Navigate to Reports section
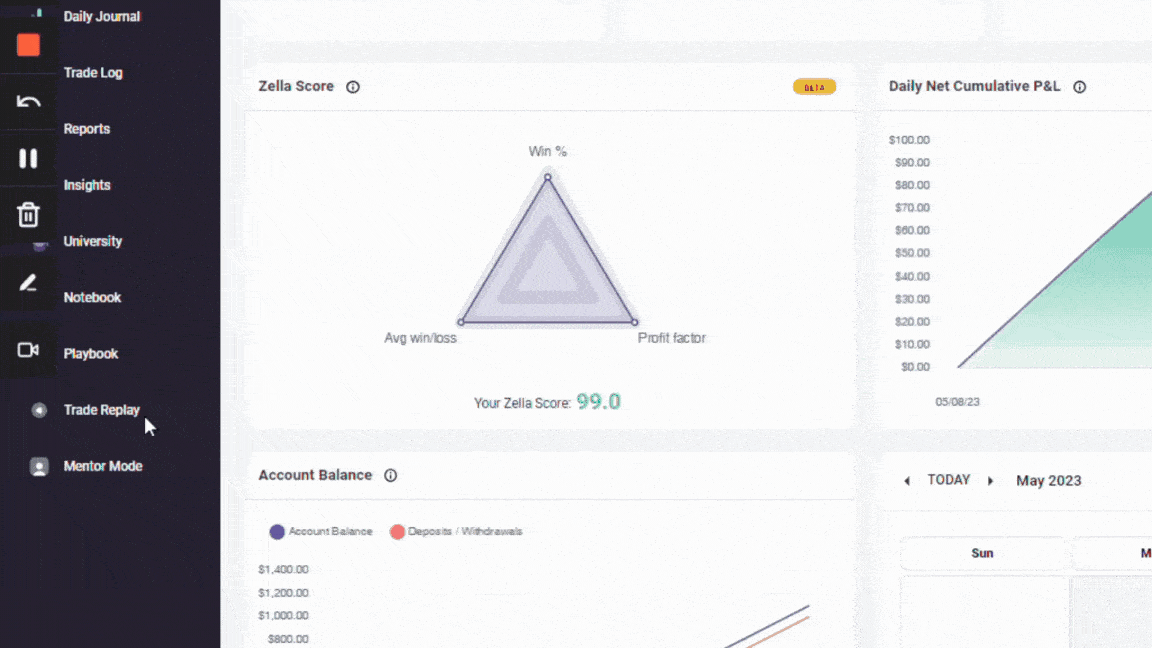 pyautogui.click(x=87, y=129)
